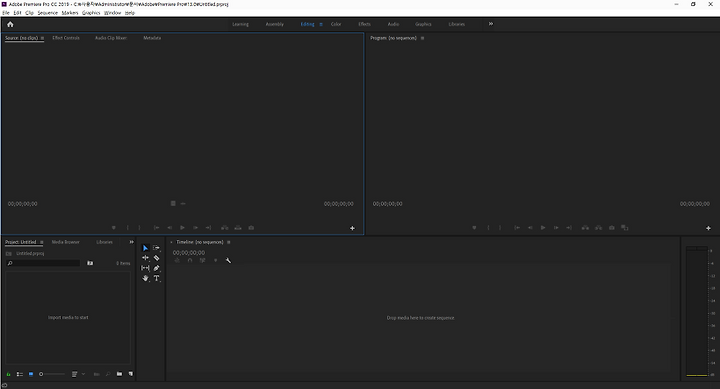Open the Timeline panel menu

tap(229, 242)
